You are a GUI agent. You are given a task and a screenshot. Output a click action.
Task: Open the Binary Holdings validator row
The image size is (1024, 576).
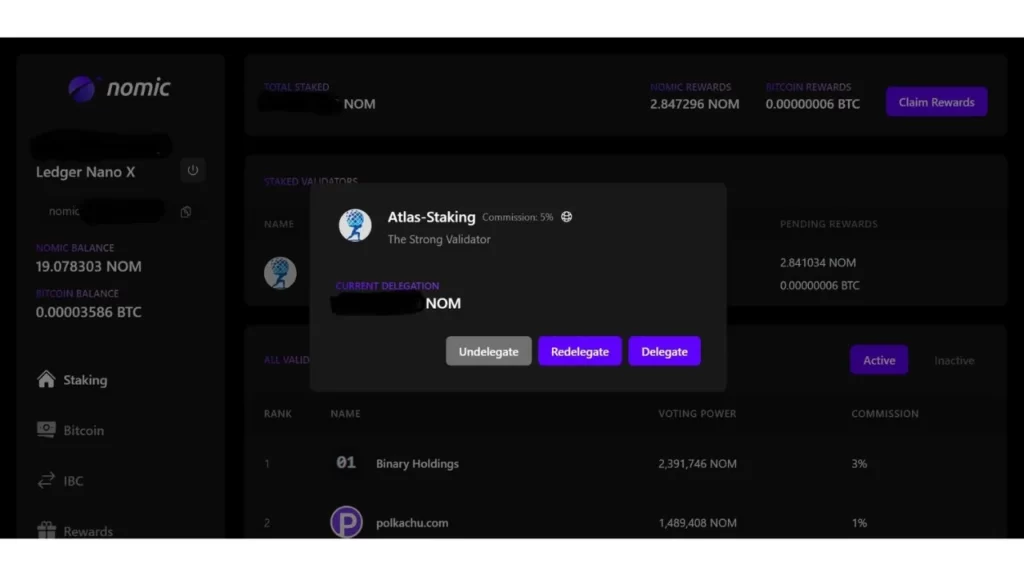click(x=626, y=464)
